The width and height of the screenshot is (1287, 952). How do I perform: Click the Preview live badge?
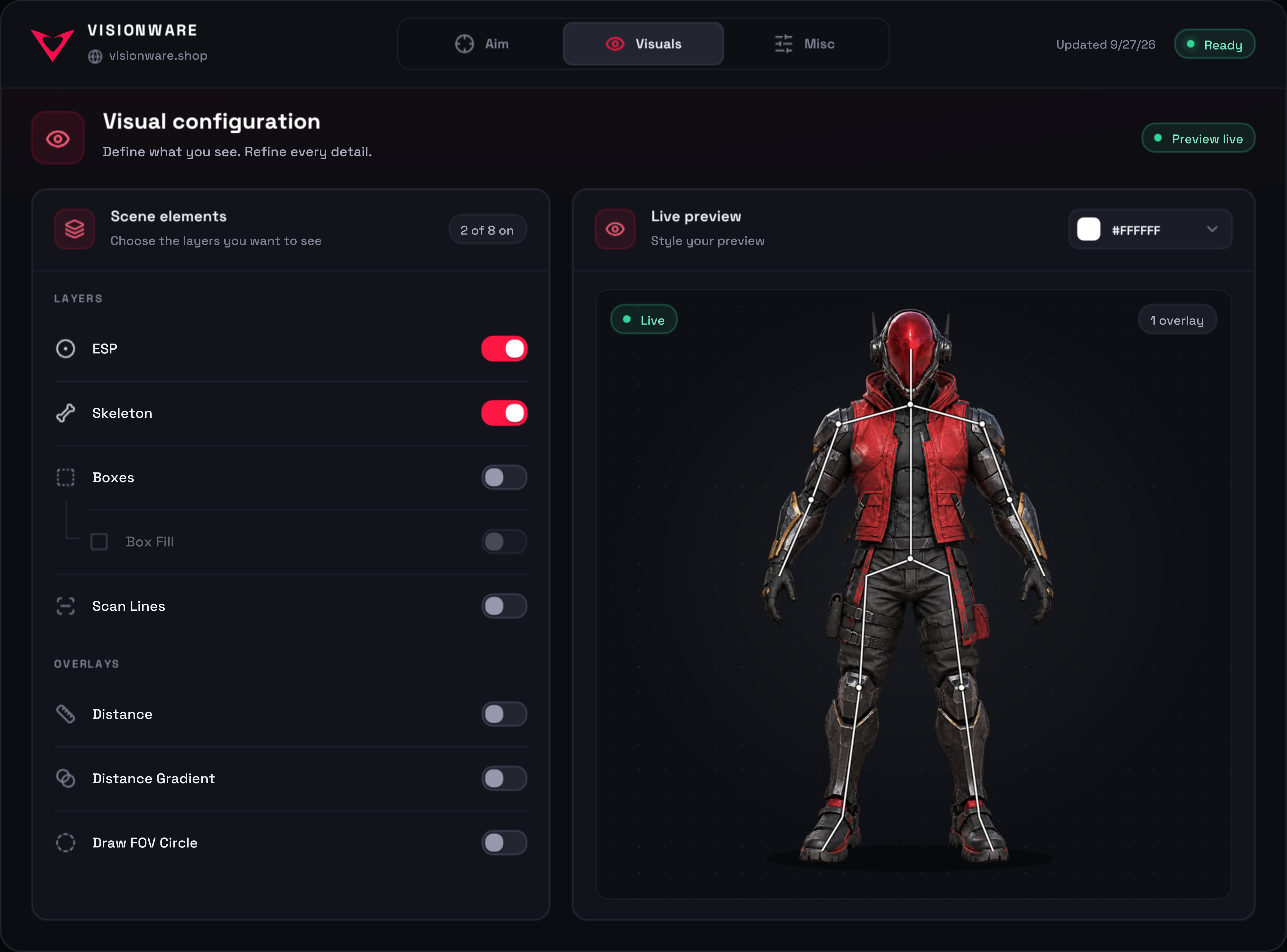point(1198,138)
